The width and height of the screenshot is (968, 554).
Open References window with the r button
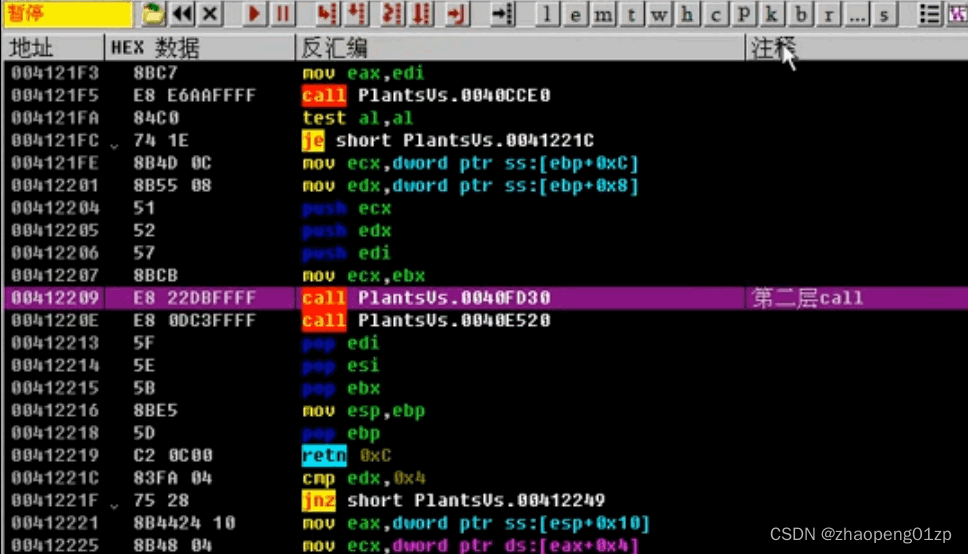tap(828, 14)
